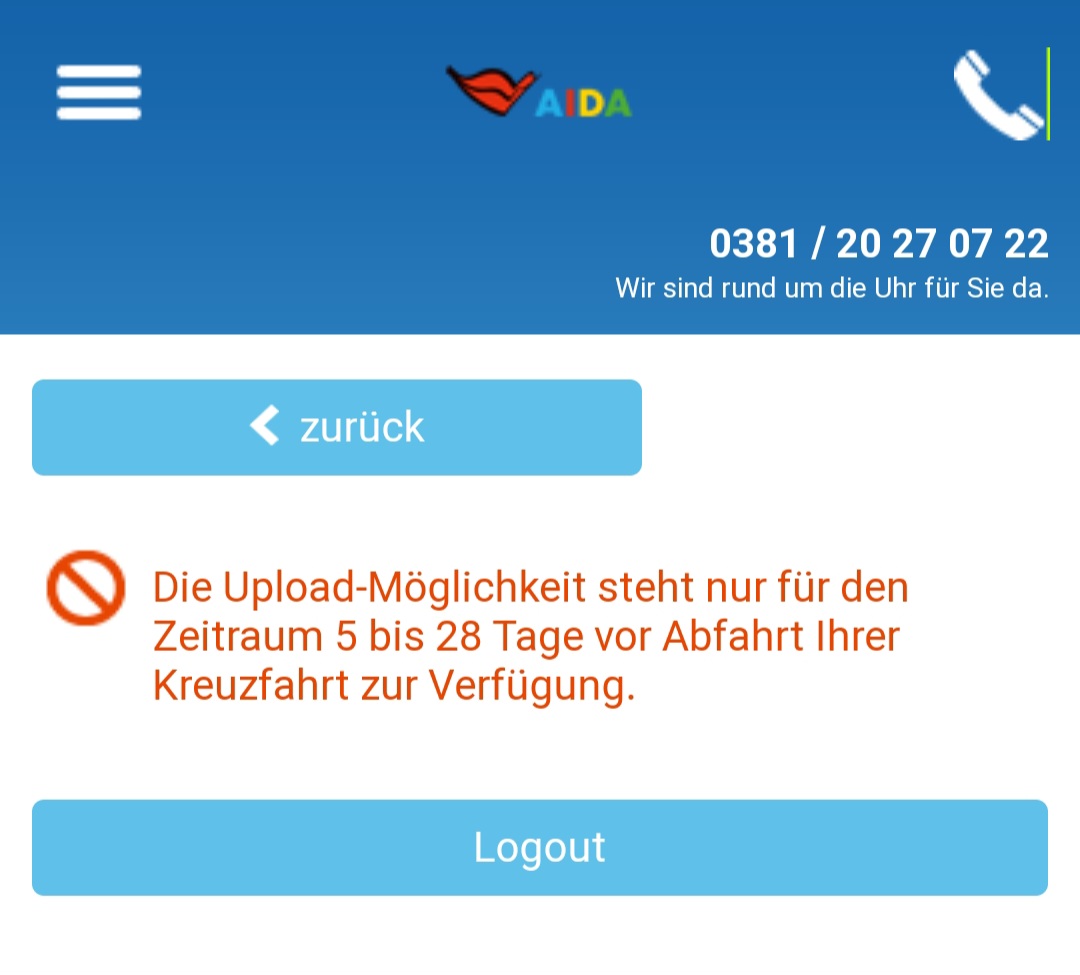Click the 'für Sie da.' tagline ending

click(x=986, y=288)
